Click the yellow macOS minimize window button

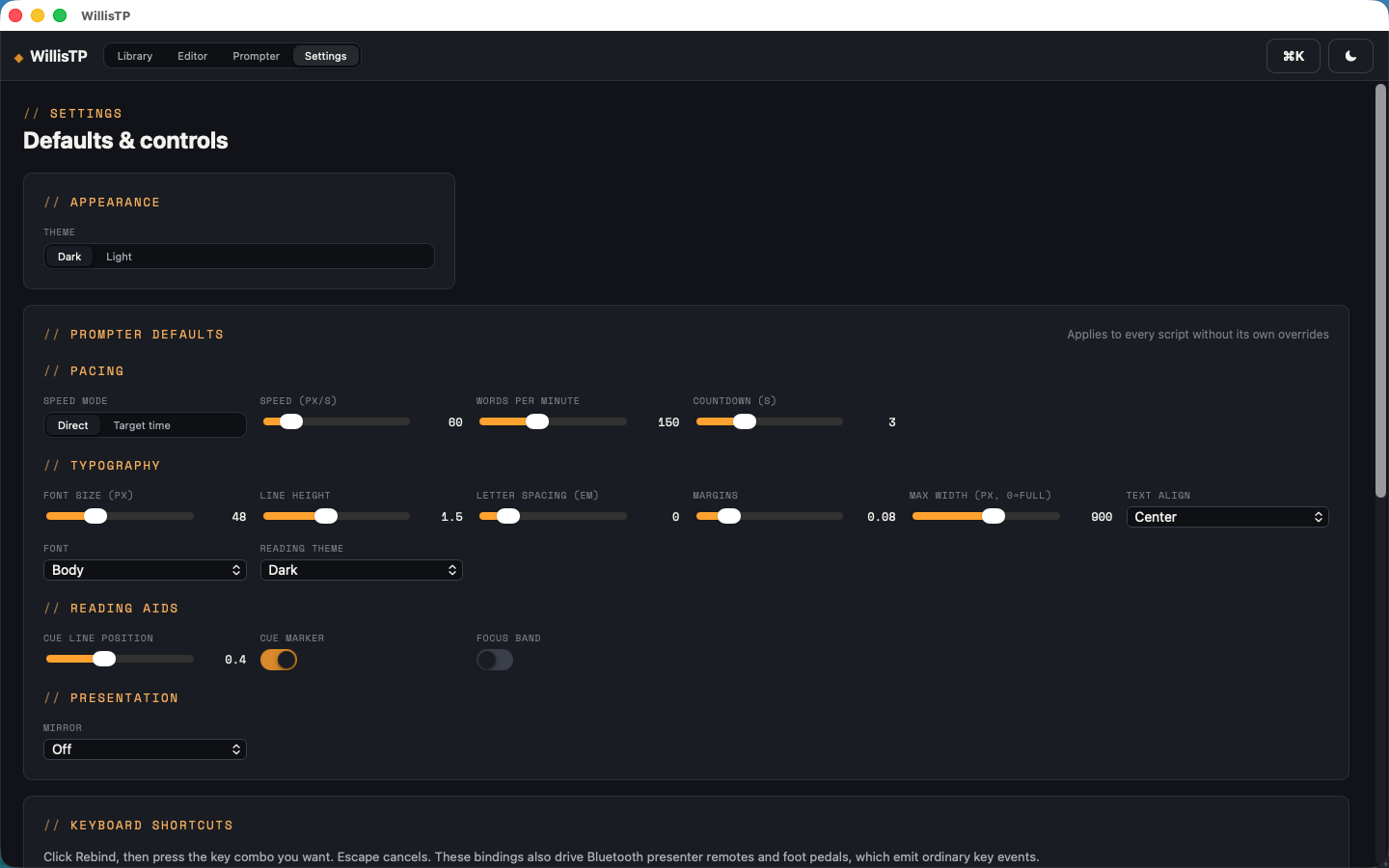(x=38, y=15)
